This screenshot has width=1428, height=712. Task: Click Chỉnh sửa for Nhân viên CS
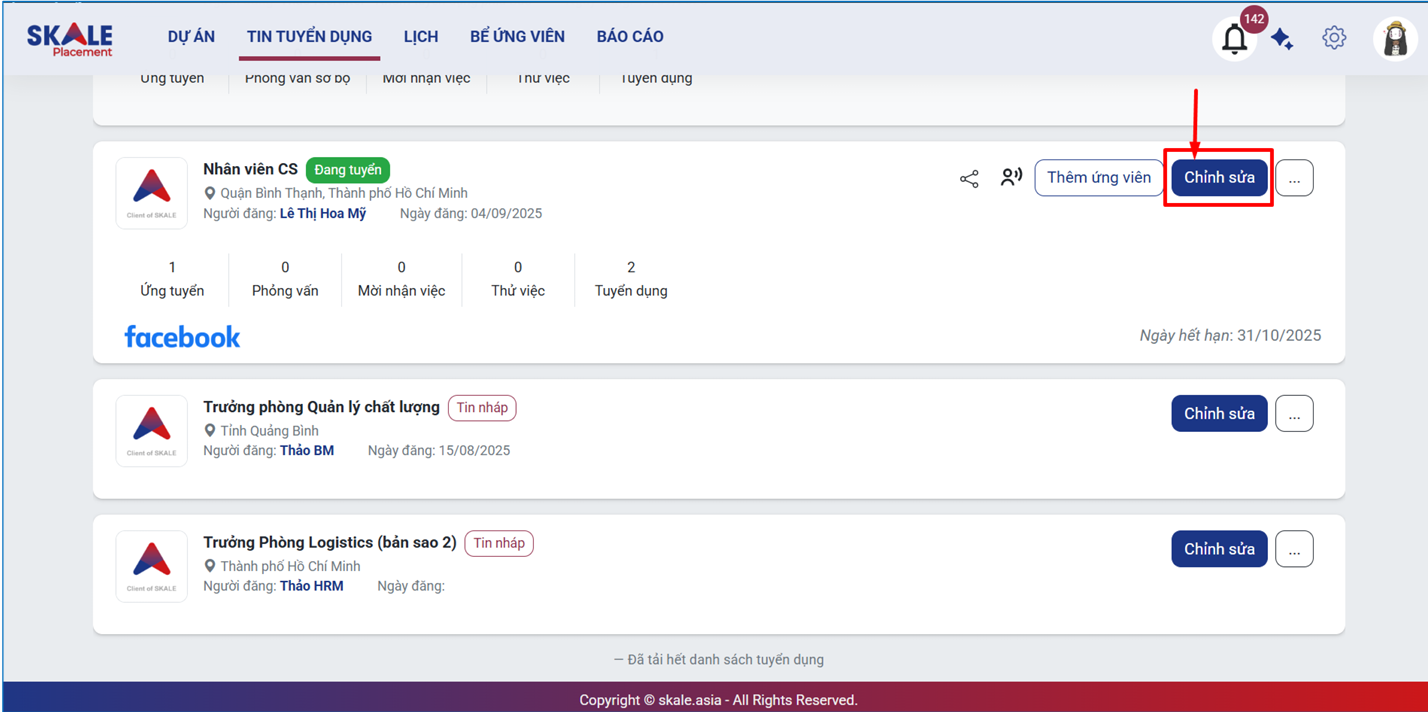tap(1219, 178)
